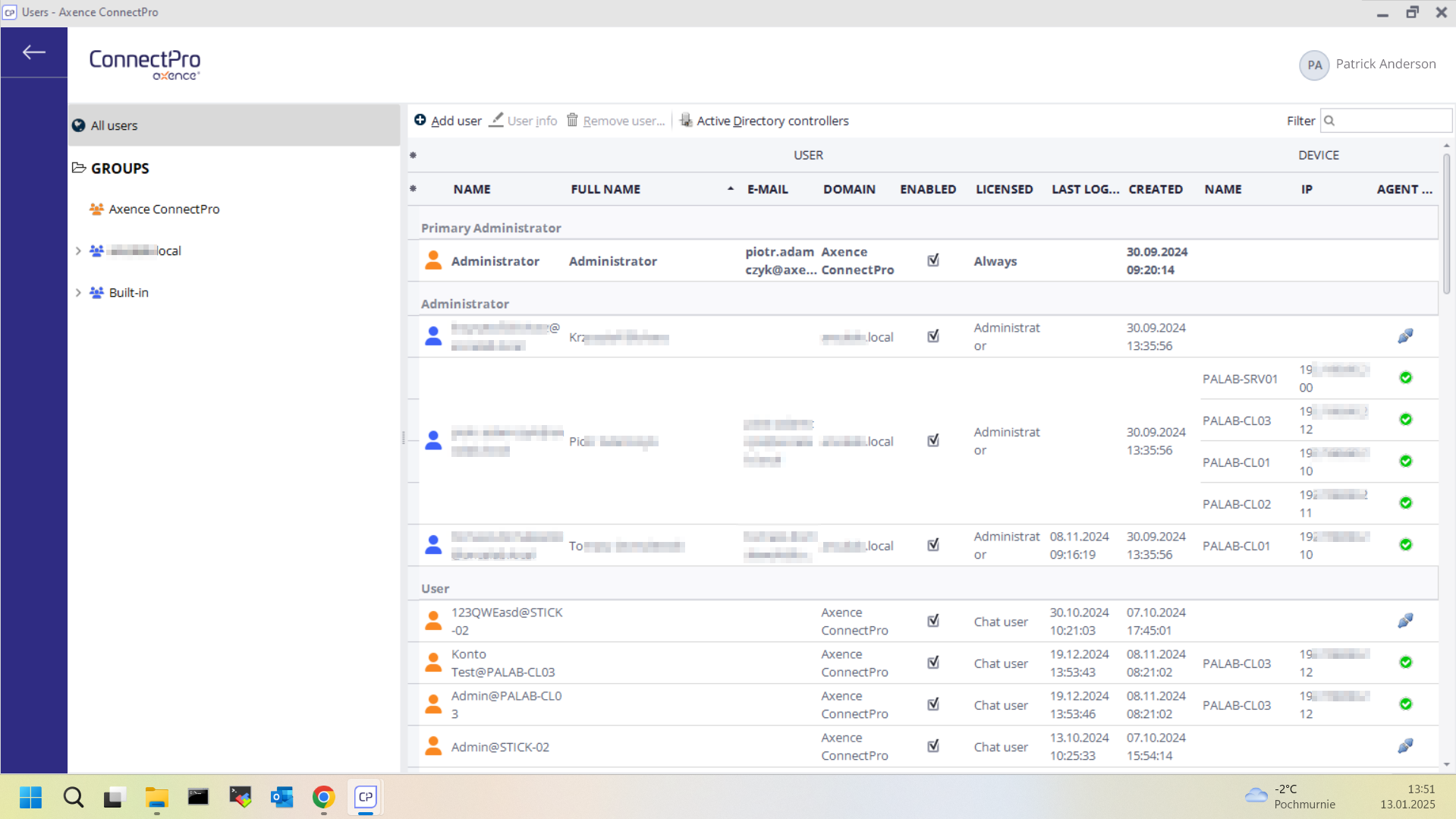1456x819 pixels.
Task: Toggle Enabled checkbox for user last logged 08.11.2024
Action: pos(933,545)
